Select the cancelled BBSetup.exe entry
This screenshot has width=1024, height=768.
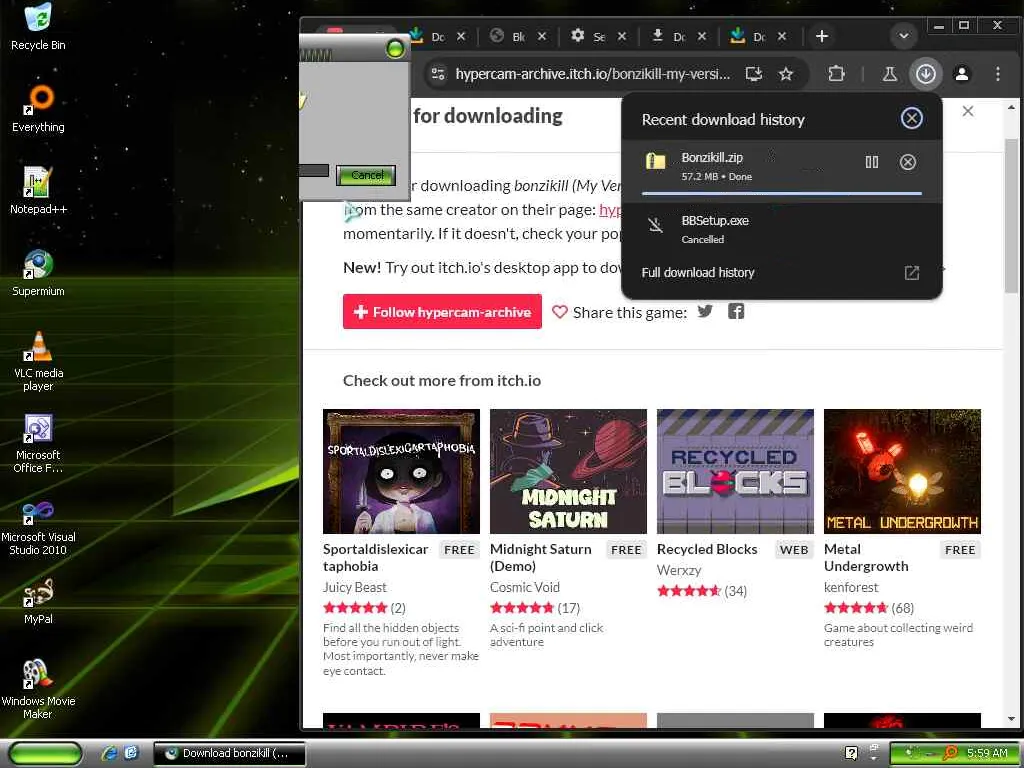[782, 229]
